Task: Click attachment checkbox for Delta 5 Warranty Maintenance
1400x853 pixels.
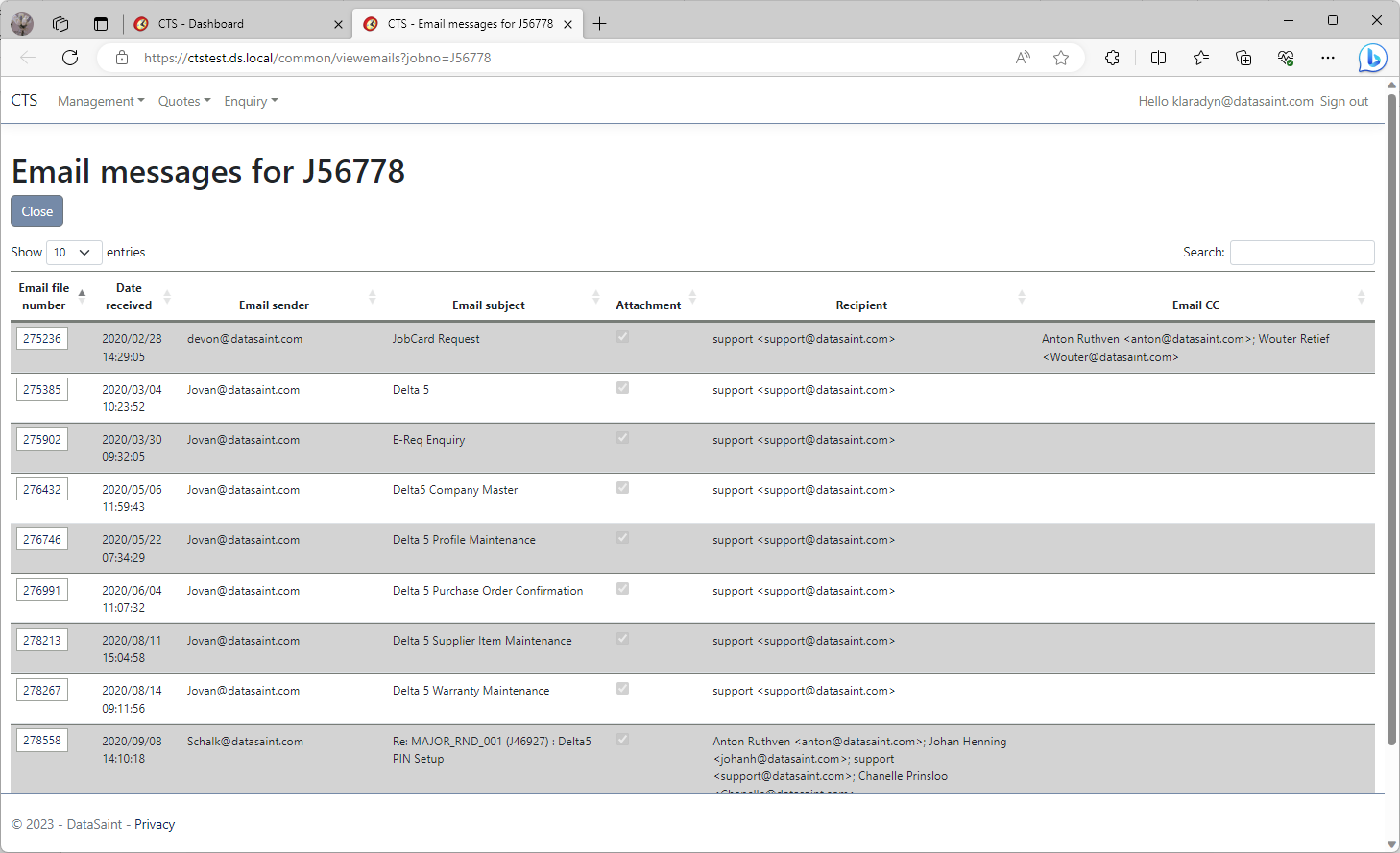Action: click(x=622, y=689)
